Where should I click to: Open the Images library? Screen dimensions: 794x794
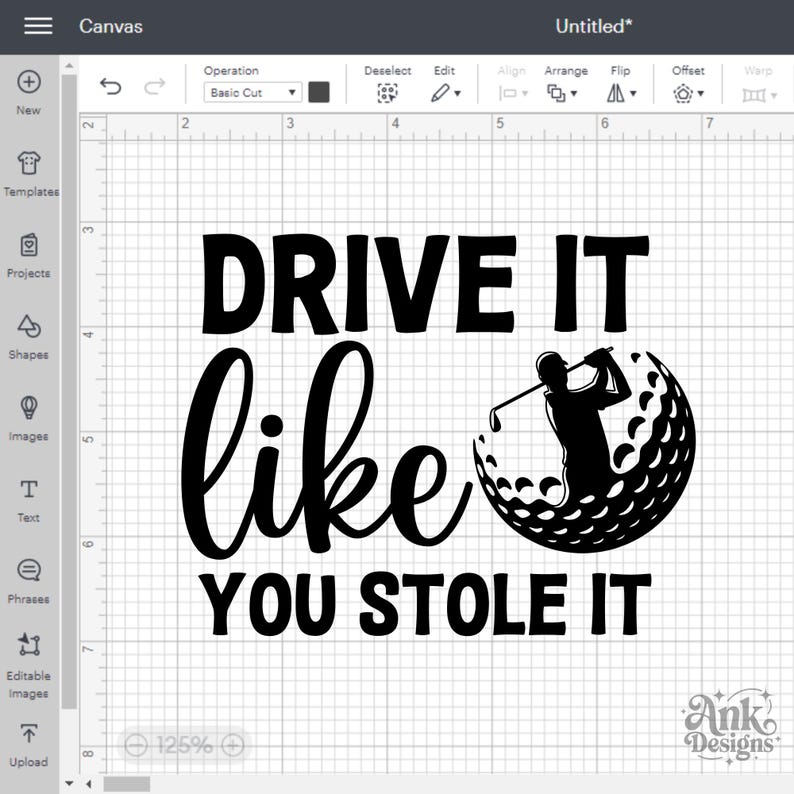[29, 419]
